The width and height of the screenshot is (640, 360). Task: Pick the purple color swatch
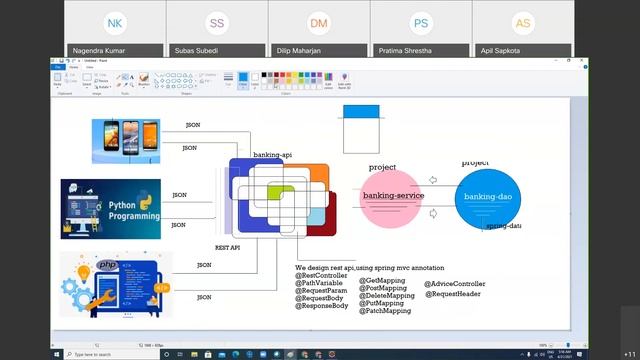(x=320, y=75)
